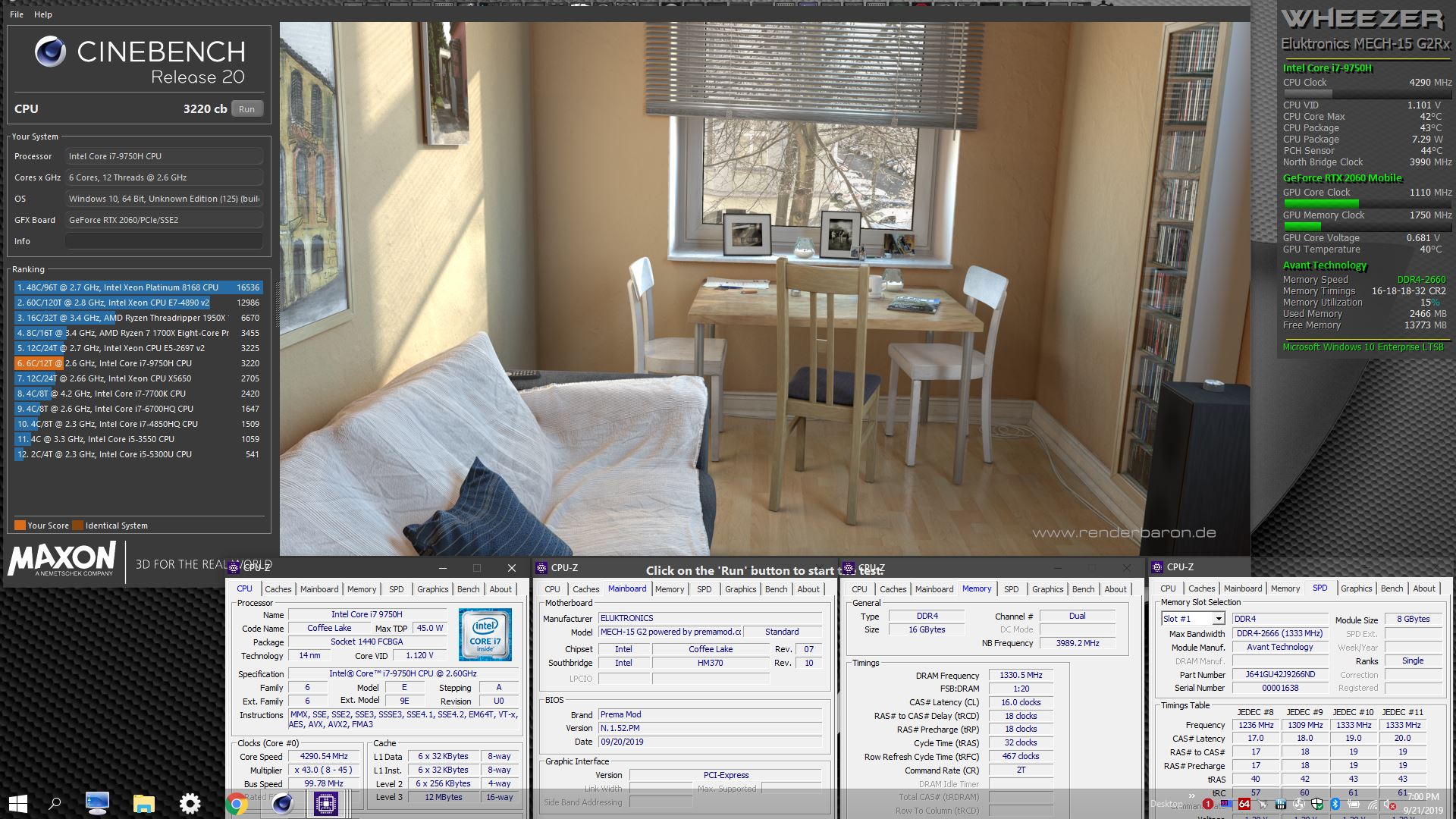1456x819 pixels.
Task: Click the title icon of the CPU-Z SPD window
Action: pos(1157,566)
